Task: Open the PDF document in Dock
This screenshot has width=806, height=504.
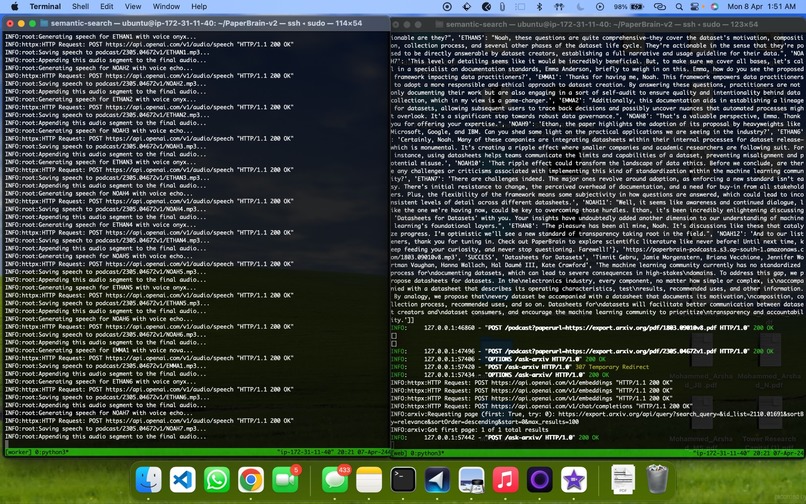Action: (x=623, y=479)
